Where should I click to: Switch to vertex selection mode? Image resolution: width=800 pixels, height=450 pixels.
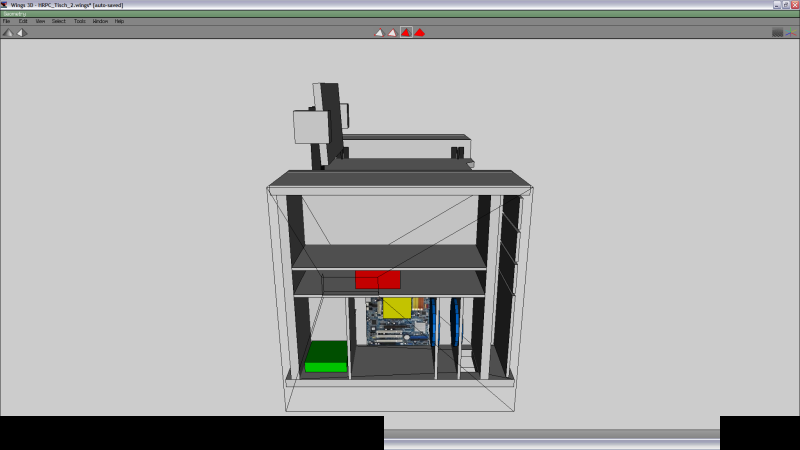[379, 32]
